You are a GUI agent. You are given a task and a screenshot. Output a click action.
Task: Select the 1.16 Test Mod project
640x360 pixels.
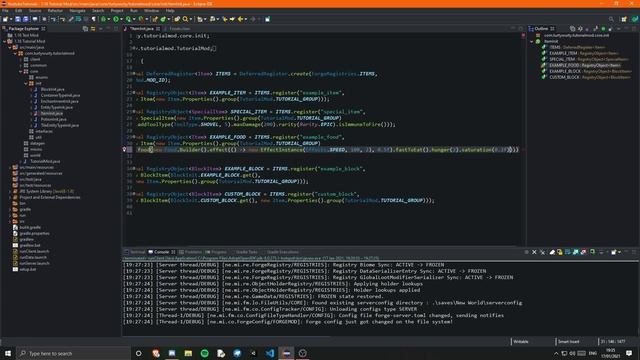[x=26, y=35]
